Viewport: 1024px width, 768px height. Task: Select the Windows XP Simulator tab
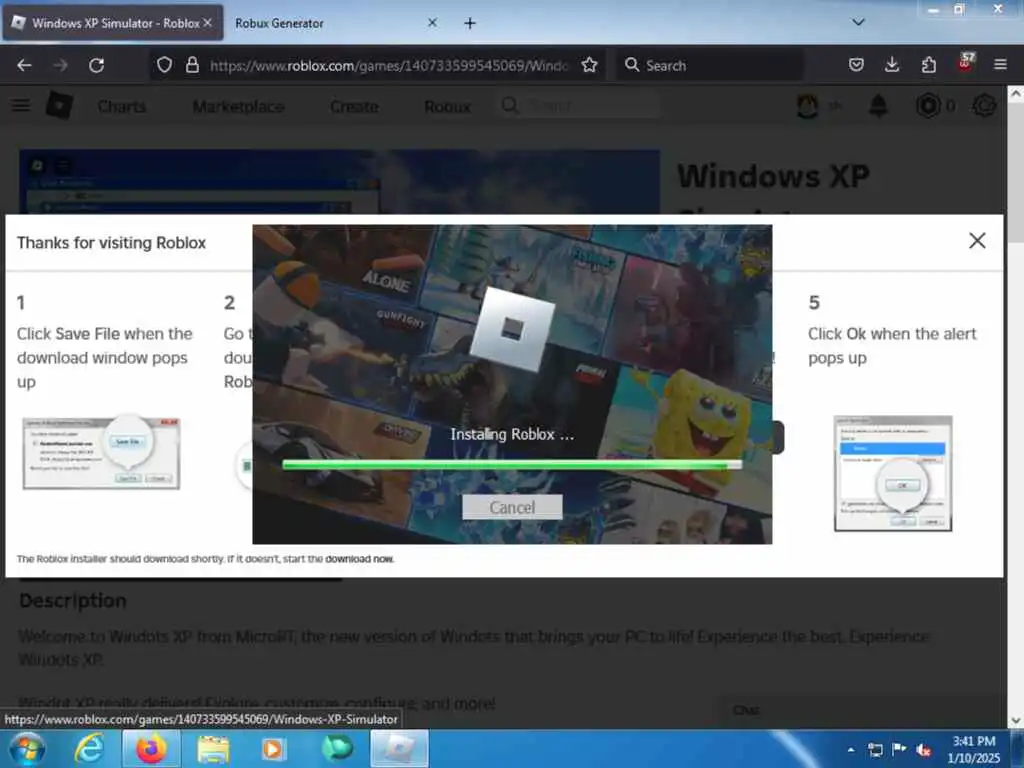(x=113, y=24)
